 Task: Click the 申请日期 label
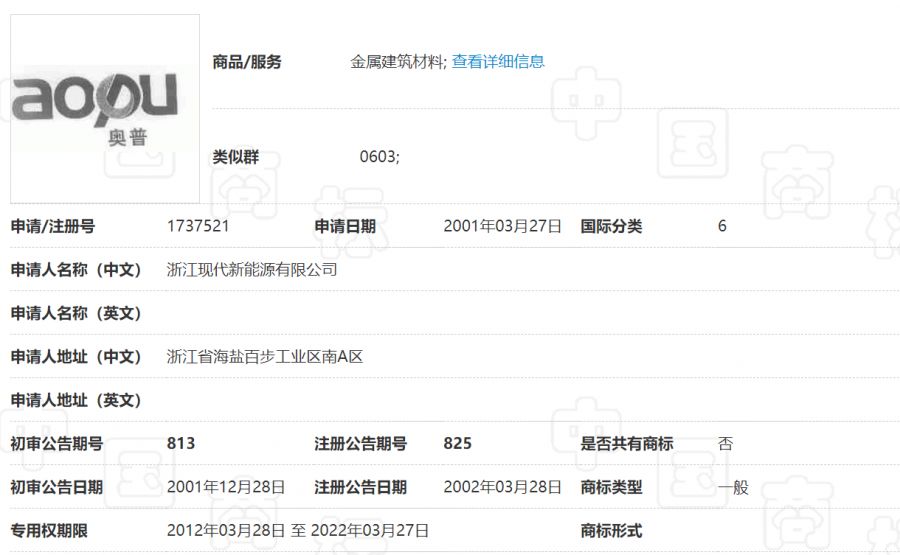pos(345,226)
